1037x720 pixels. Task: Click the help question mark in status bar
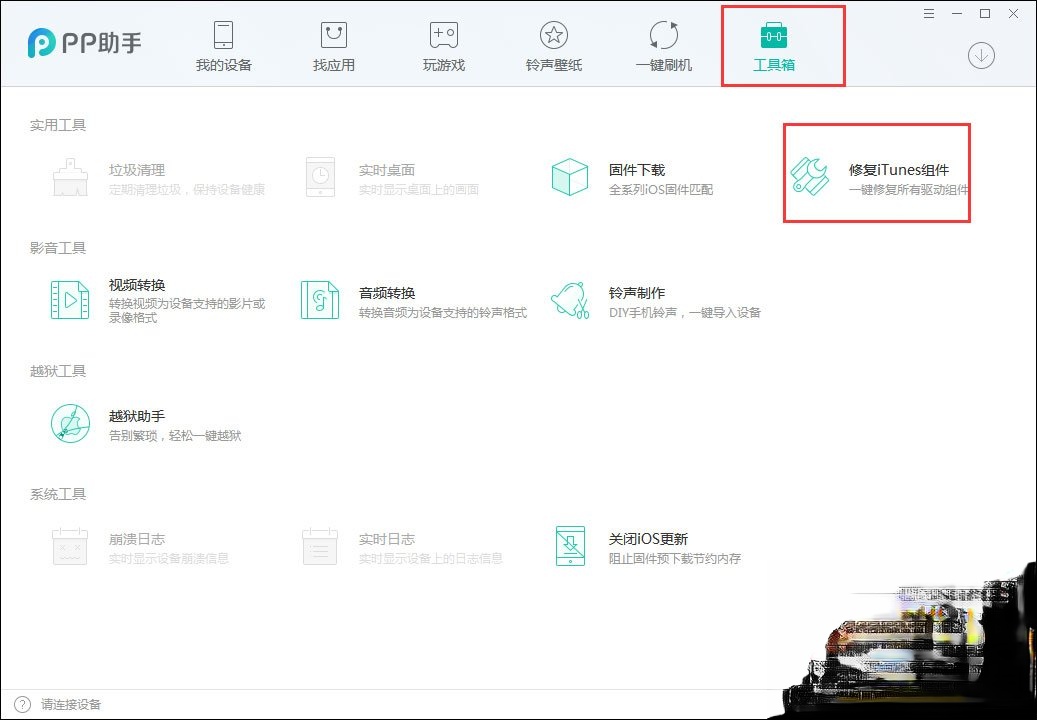[23, 703]
